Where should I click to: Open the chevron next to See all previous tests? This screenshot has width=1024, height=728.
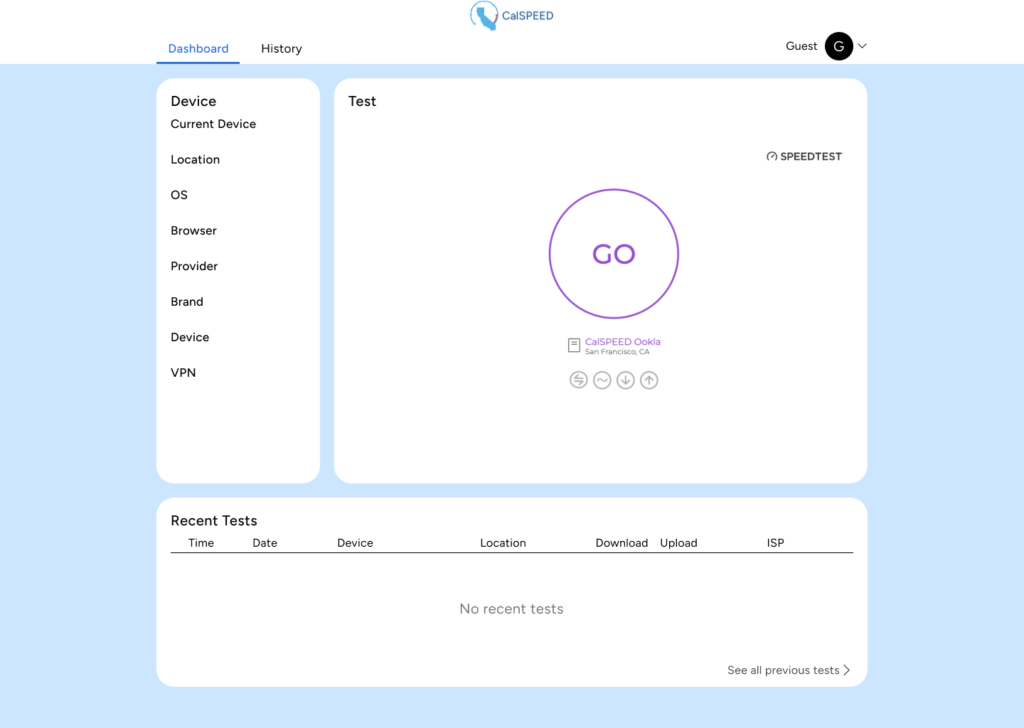tap(847, 670)
